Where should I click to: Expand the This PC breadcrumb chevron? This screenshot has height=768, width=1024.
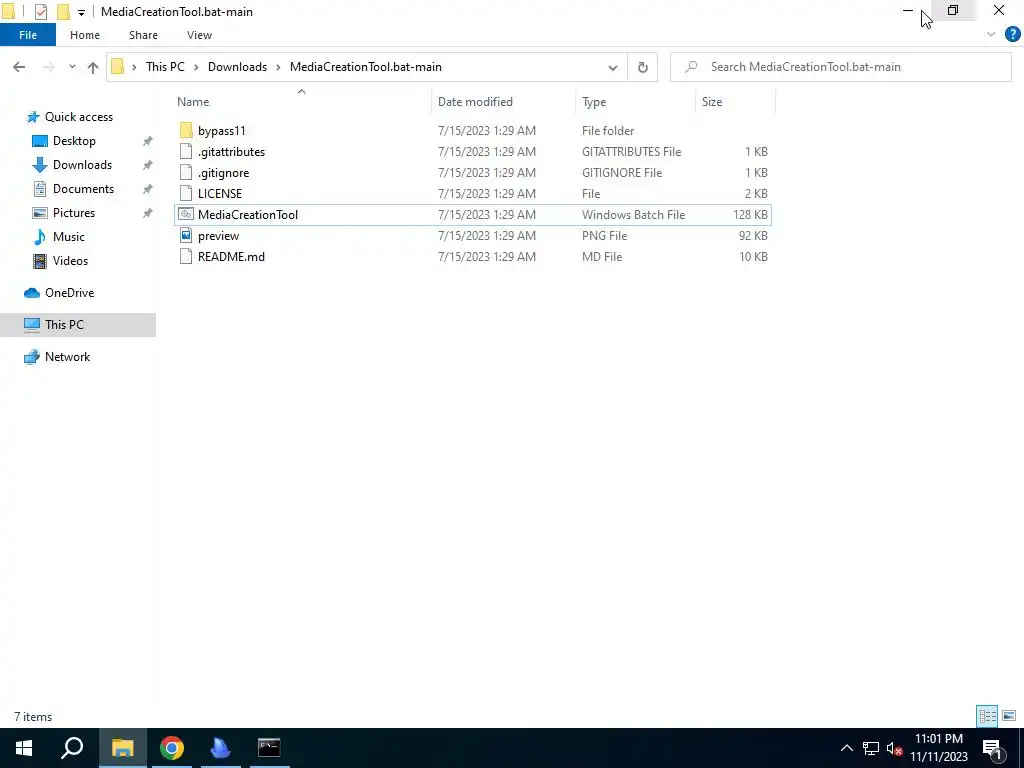(196, 67)
